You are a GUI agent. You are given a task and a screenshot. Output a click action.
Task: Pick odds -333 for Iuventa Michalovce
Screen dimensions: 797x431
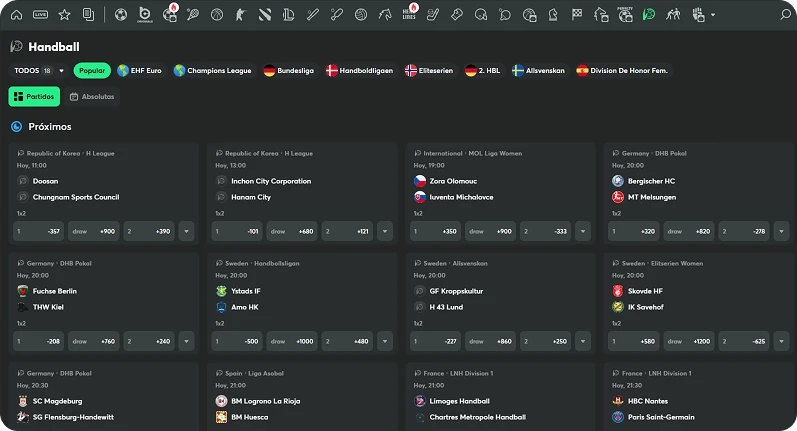point(547,231)
